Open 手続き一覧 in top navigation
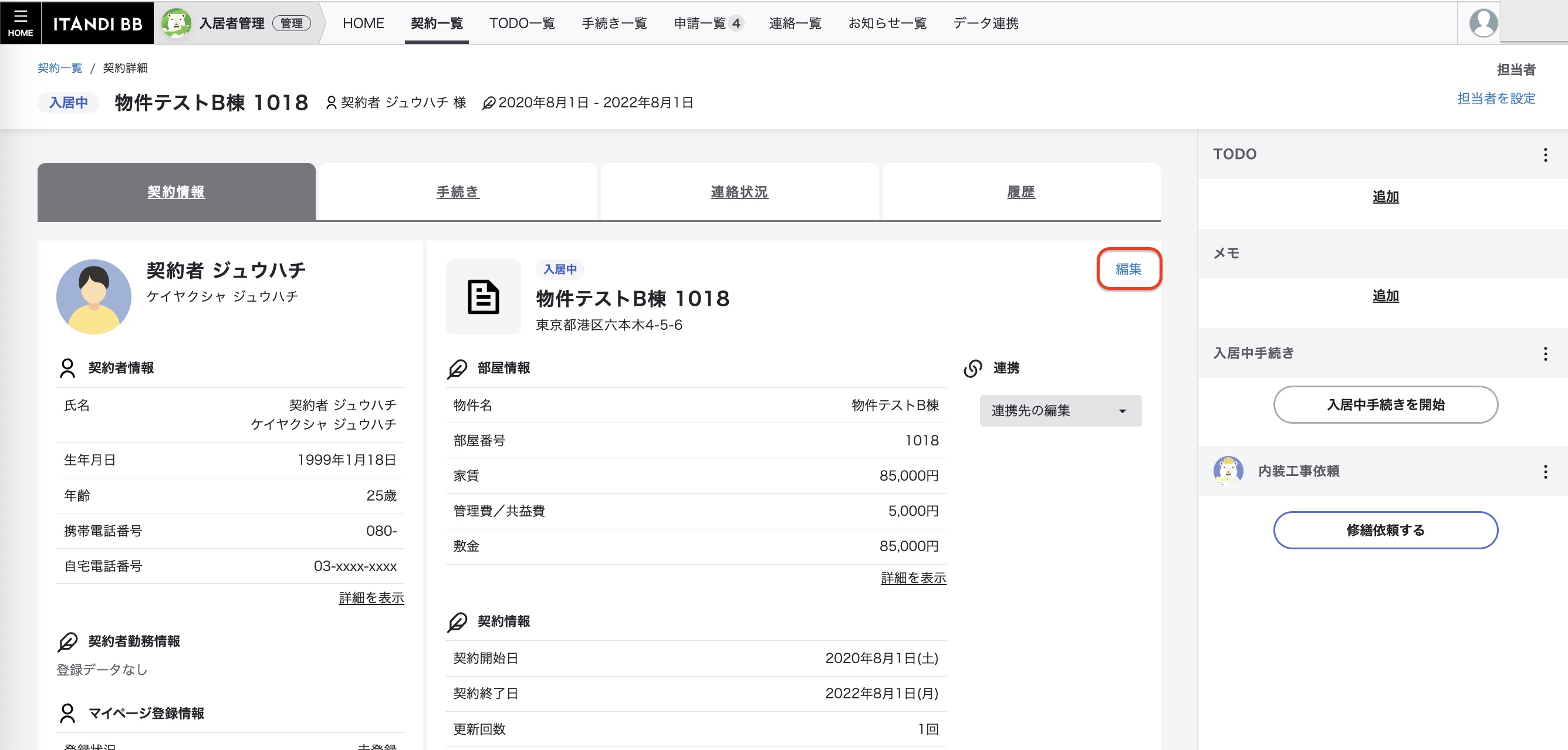Viewport: 1568px width, 750px height. (x=614, y=23)
